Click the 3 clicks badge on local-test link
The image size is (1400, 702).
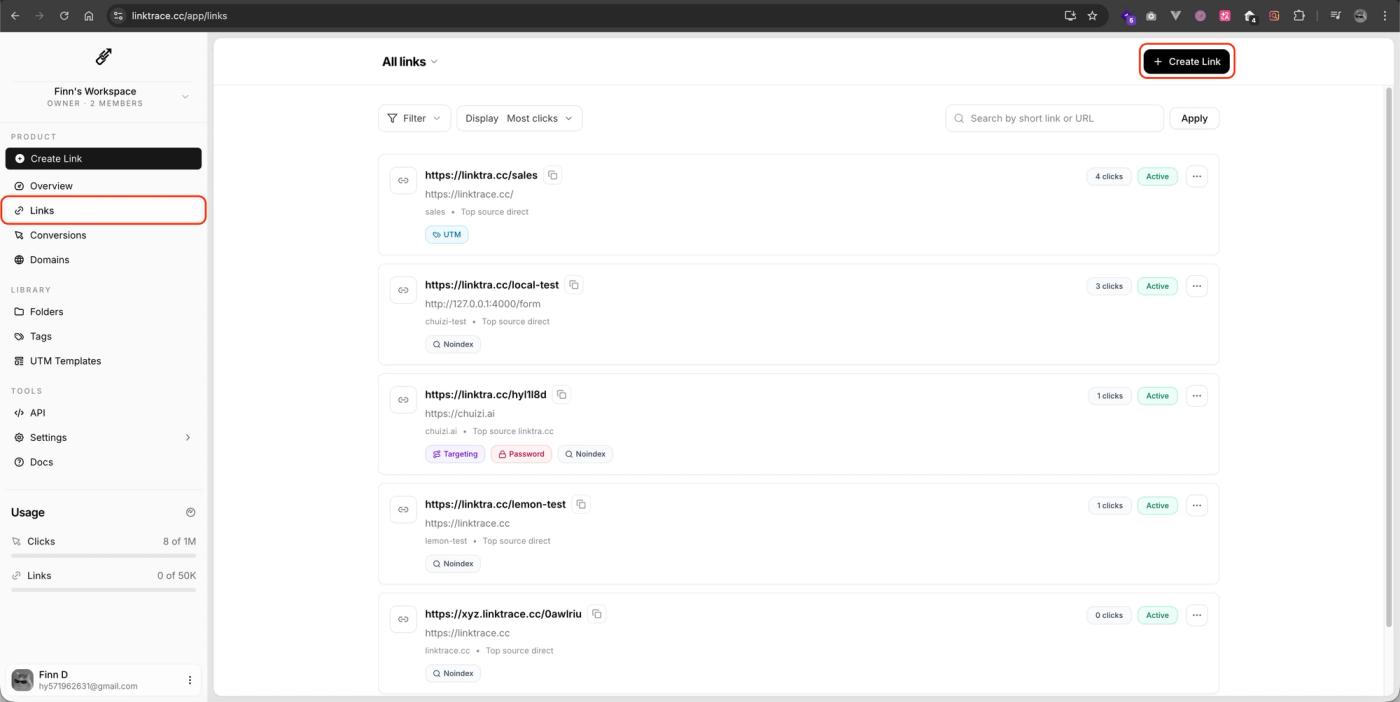click(1108, 286)
